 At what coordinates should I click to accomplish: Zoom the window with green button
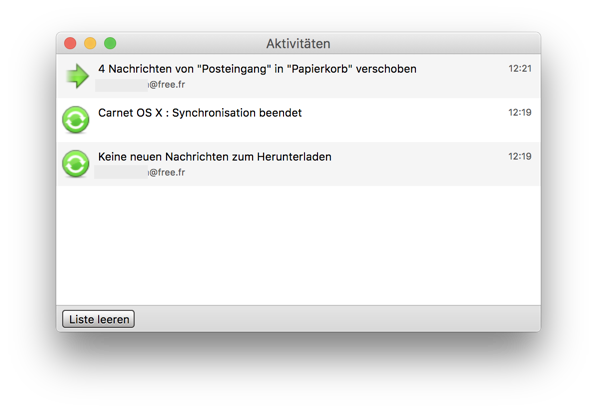[x=110, y=43]
